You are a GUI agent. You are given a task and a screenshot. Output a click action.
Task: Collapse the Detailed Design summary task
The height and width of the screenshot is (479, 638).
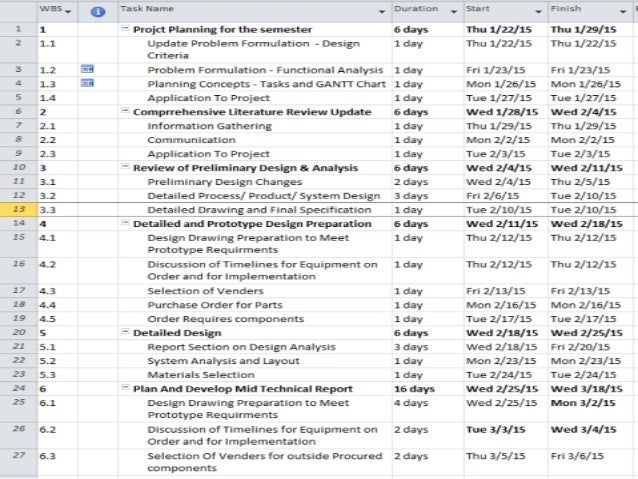(125, 331)
